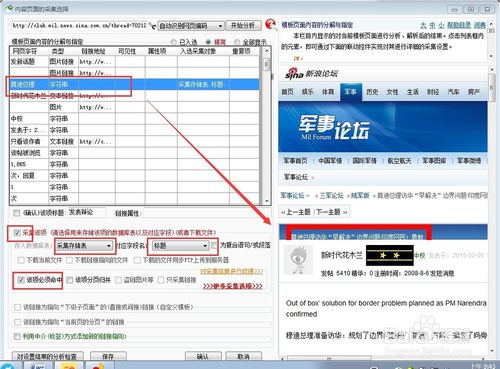The width and height of the screenshot is (500, 369).
Task: Select the 中校 table row
Action: pos(134,119)
